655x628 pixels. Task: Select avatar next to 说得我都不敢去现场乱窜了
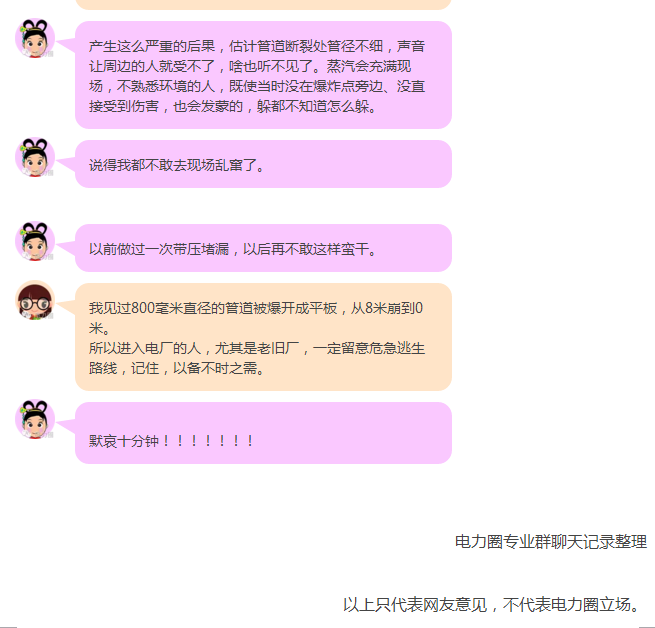point(35,158)
